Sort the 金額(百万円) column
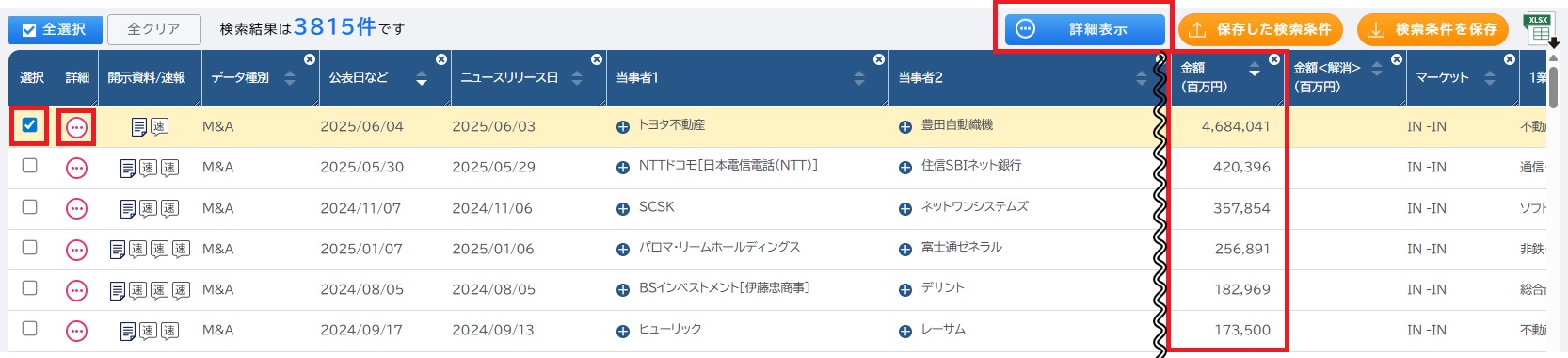The width and height of the screenshot is (1568, 358). [x=1254, y=69]
